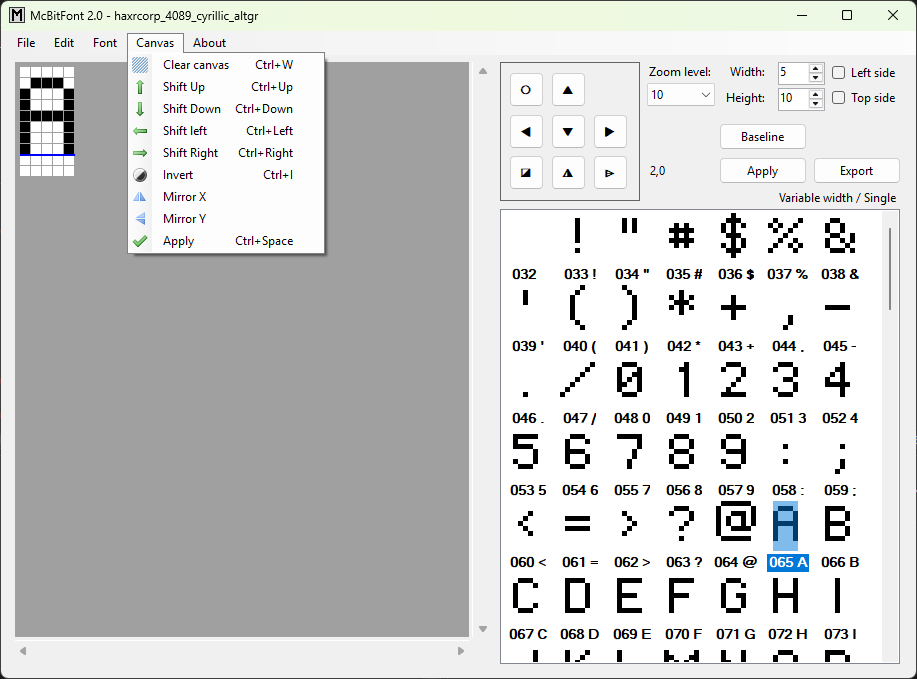Viewport: 917px width, 679px height.
Task: Open the About menu
Action: click(x=209, y=43)
